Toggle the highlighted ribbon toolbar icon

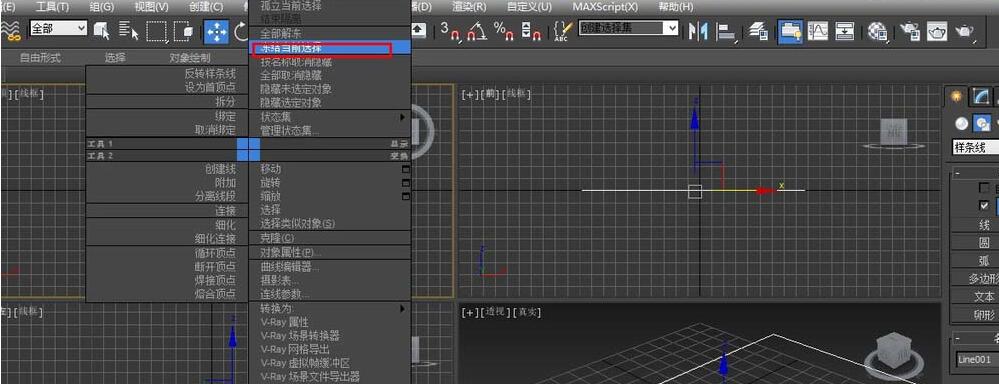pos(790,31)
